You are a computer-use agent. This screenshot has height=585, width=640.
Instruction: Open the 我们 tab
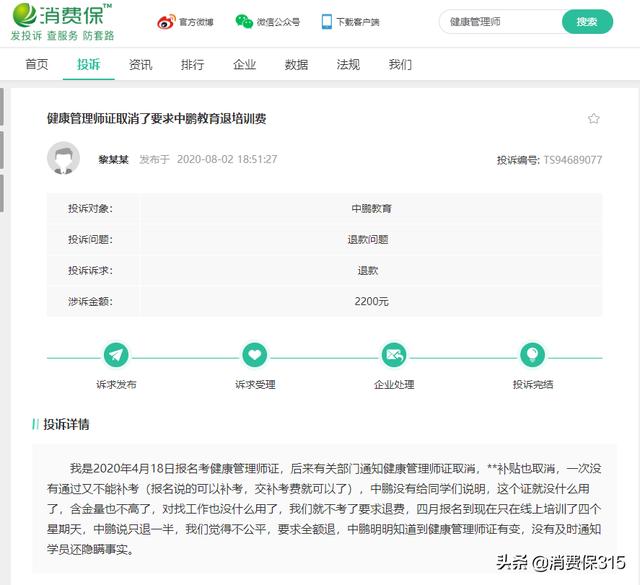coord(400,64)
